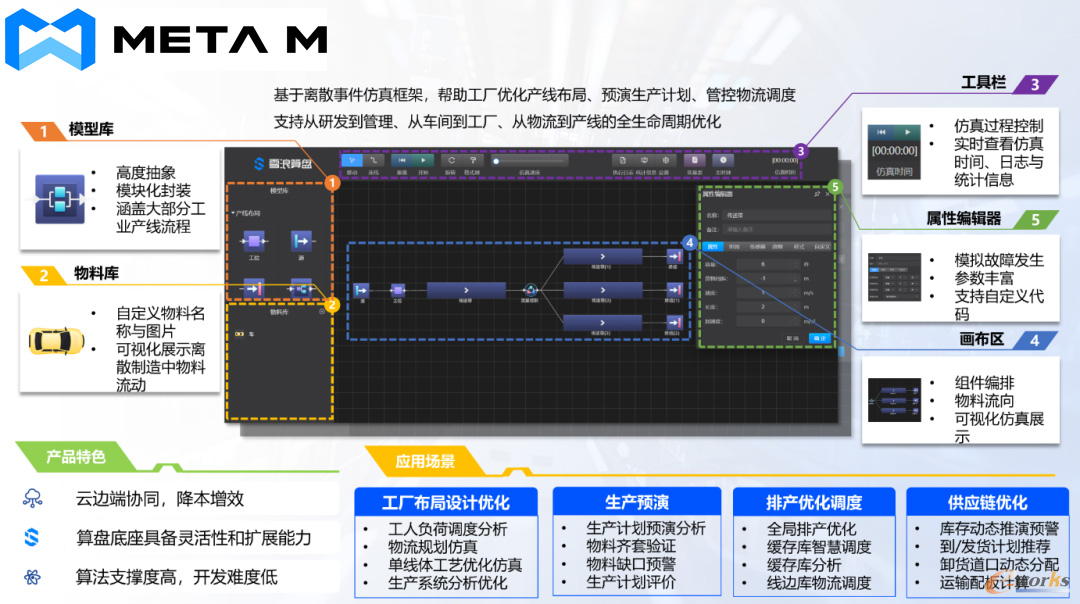Switch to the 故障 tab
This screenshot has width=1080, height=604.
tap(778, 247)
